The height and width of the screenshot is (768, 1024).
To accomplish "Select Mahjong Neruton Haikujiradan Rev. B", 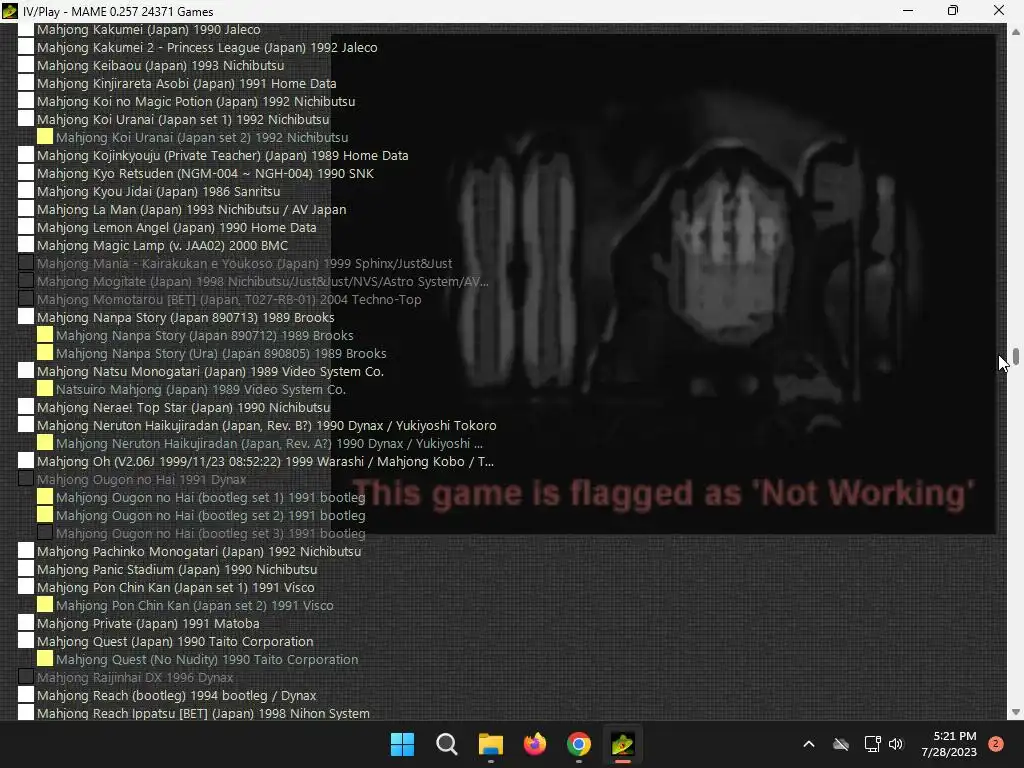I will coord(266,425).
